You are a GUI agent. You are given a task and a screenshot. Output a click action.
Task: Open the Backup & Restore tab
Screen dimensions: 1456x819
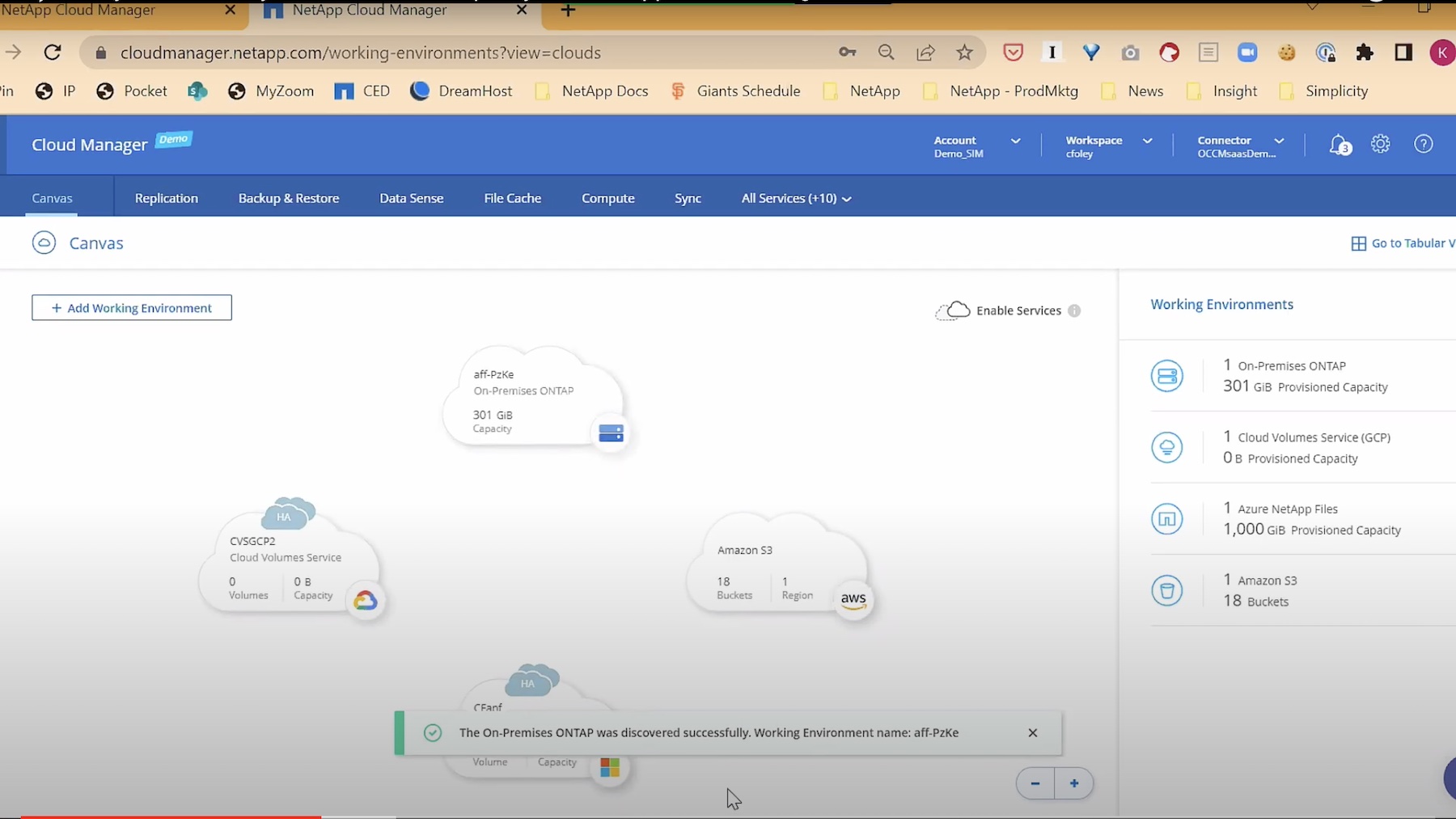(289, 198)
